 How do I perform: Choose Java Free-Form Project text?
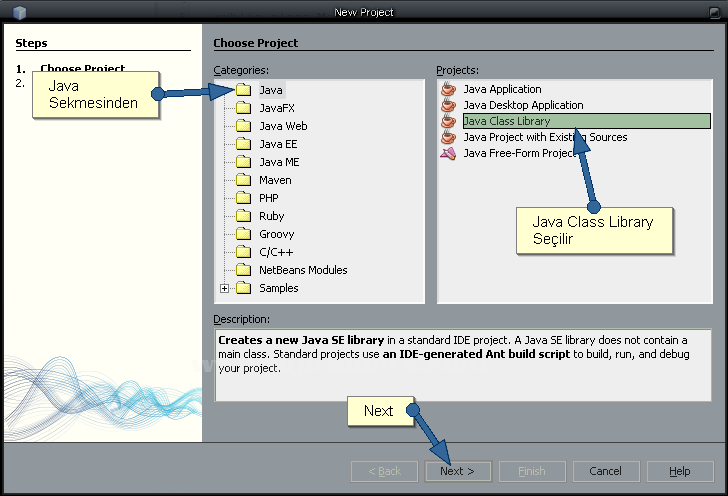(520, 153)
